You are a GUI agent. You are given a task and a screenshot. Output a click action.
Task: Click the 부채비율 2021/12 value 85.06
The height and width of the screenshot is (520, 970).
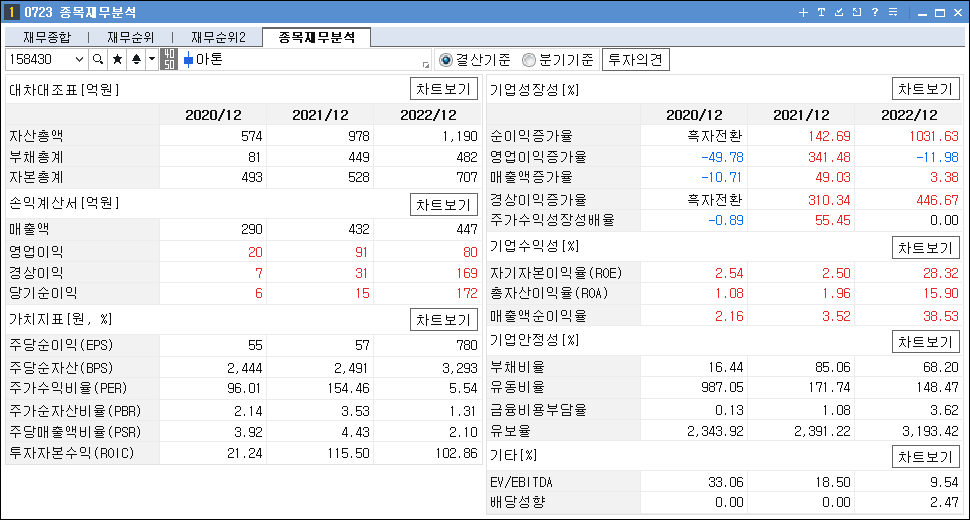(833, 367)
